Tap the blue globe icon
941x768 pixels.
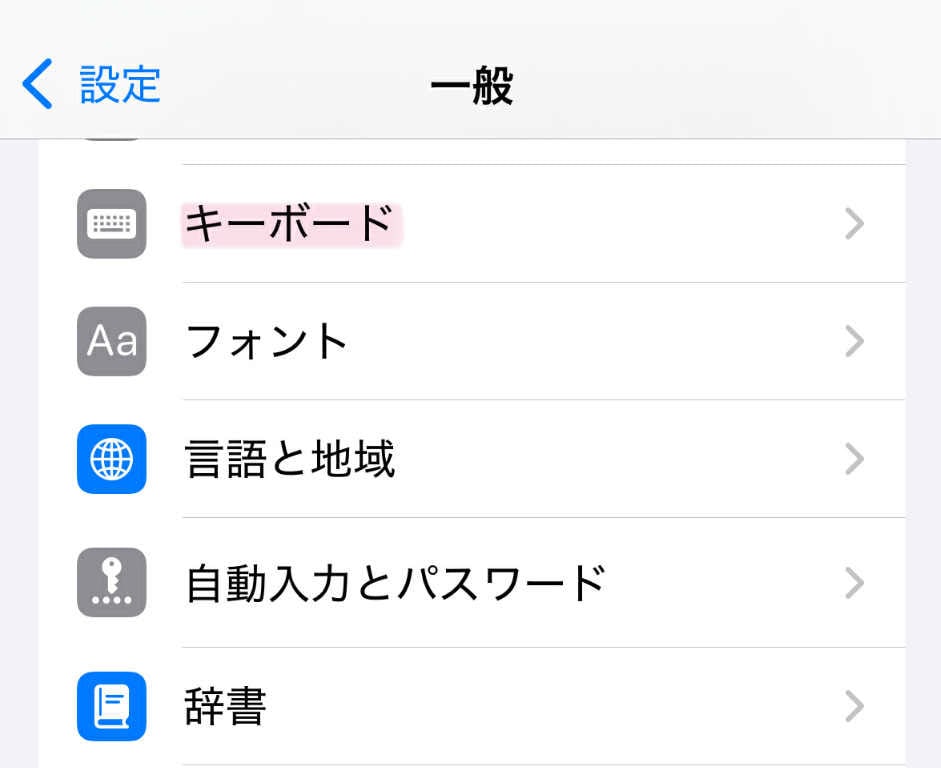point(111,459)
